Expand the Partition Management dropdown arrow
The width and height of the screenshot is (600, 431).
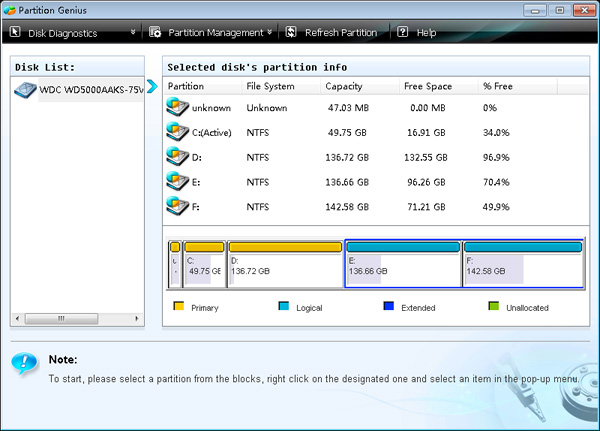coord(269,32)
